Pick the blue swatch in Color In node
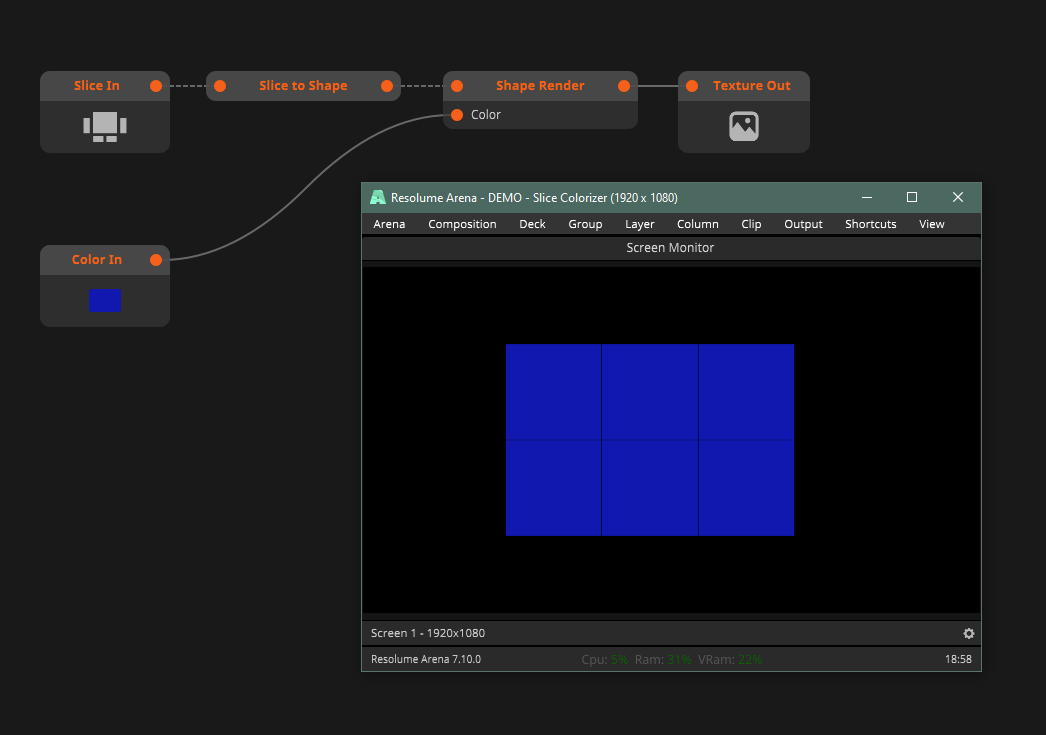Screen dimensions: 1046x735 coord(105,300)
